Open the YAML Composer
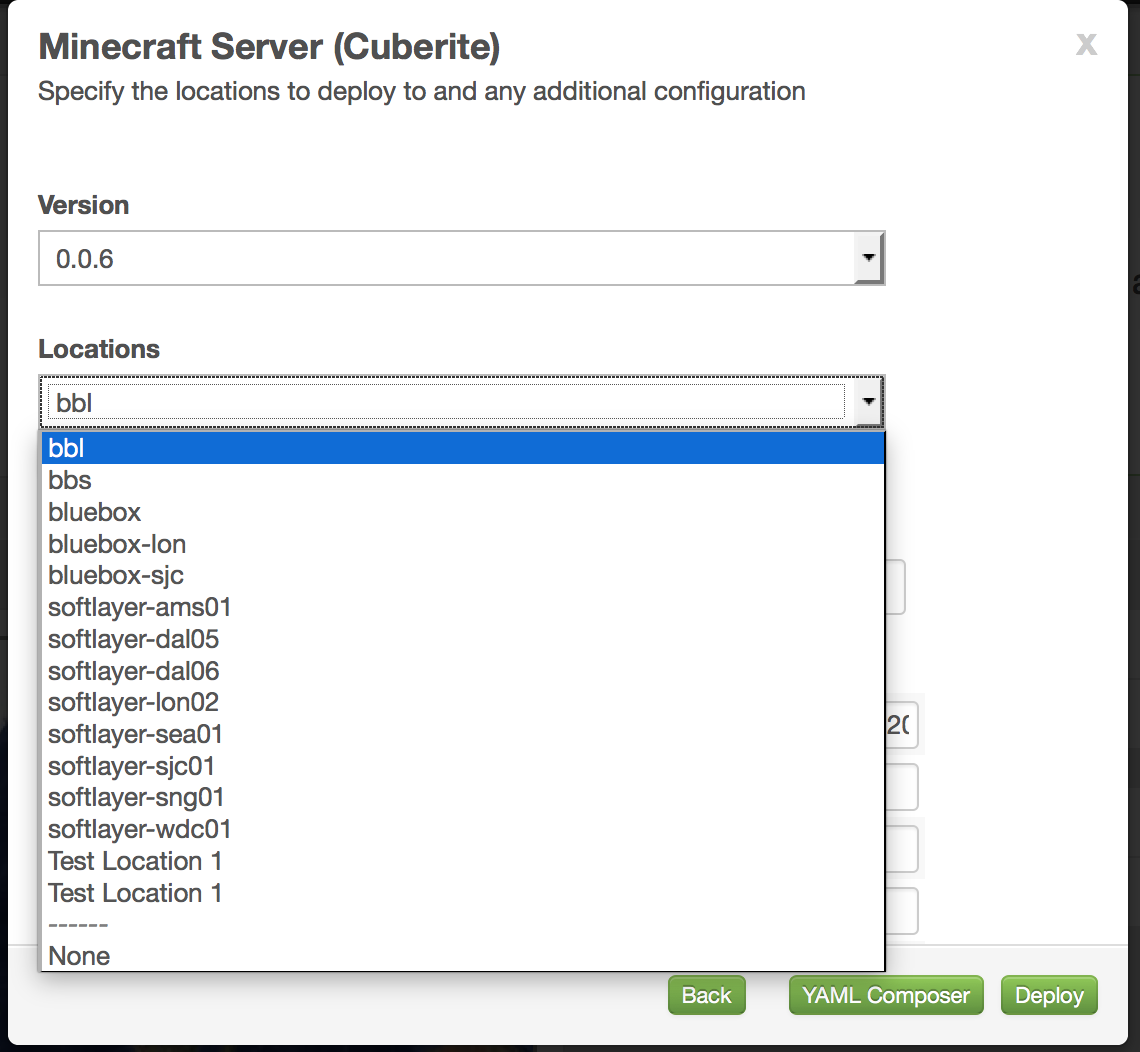 [886, 995]
